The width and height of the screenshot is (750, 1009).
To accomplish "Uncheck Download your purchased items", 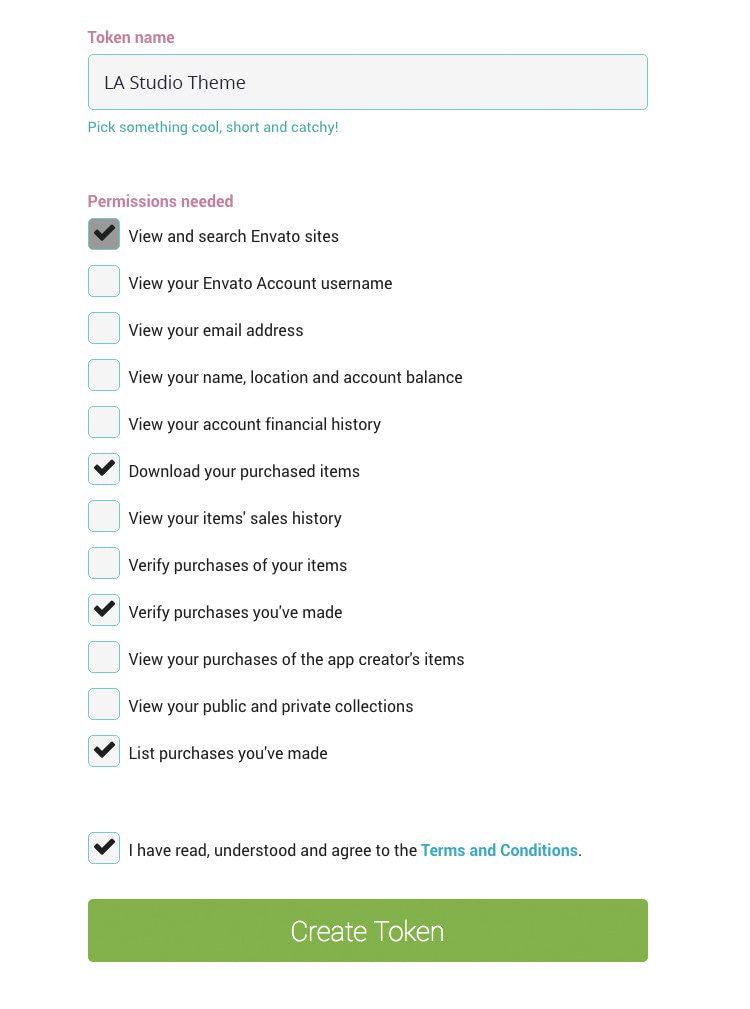I will (104, 470).
